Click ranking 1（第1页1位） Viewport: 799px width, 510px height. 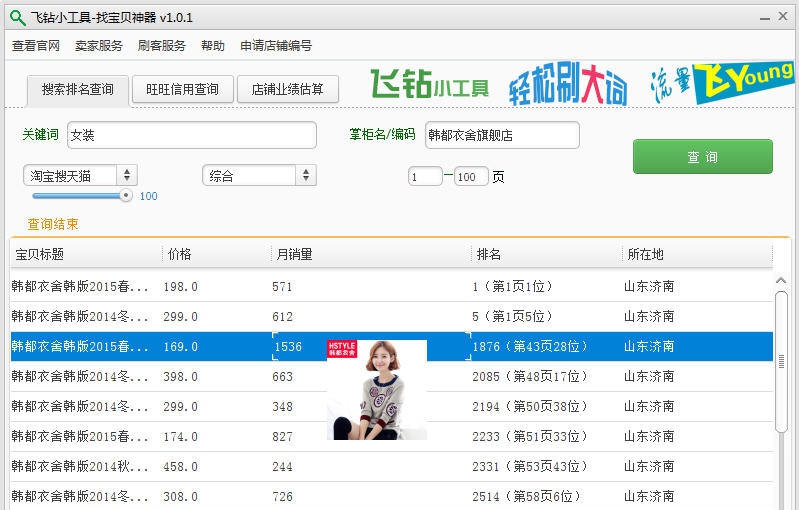coord(512,286)
